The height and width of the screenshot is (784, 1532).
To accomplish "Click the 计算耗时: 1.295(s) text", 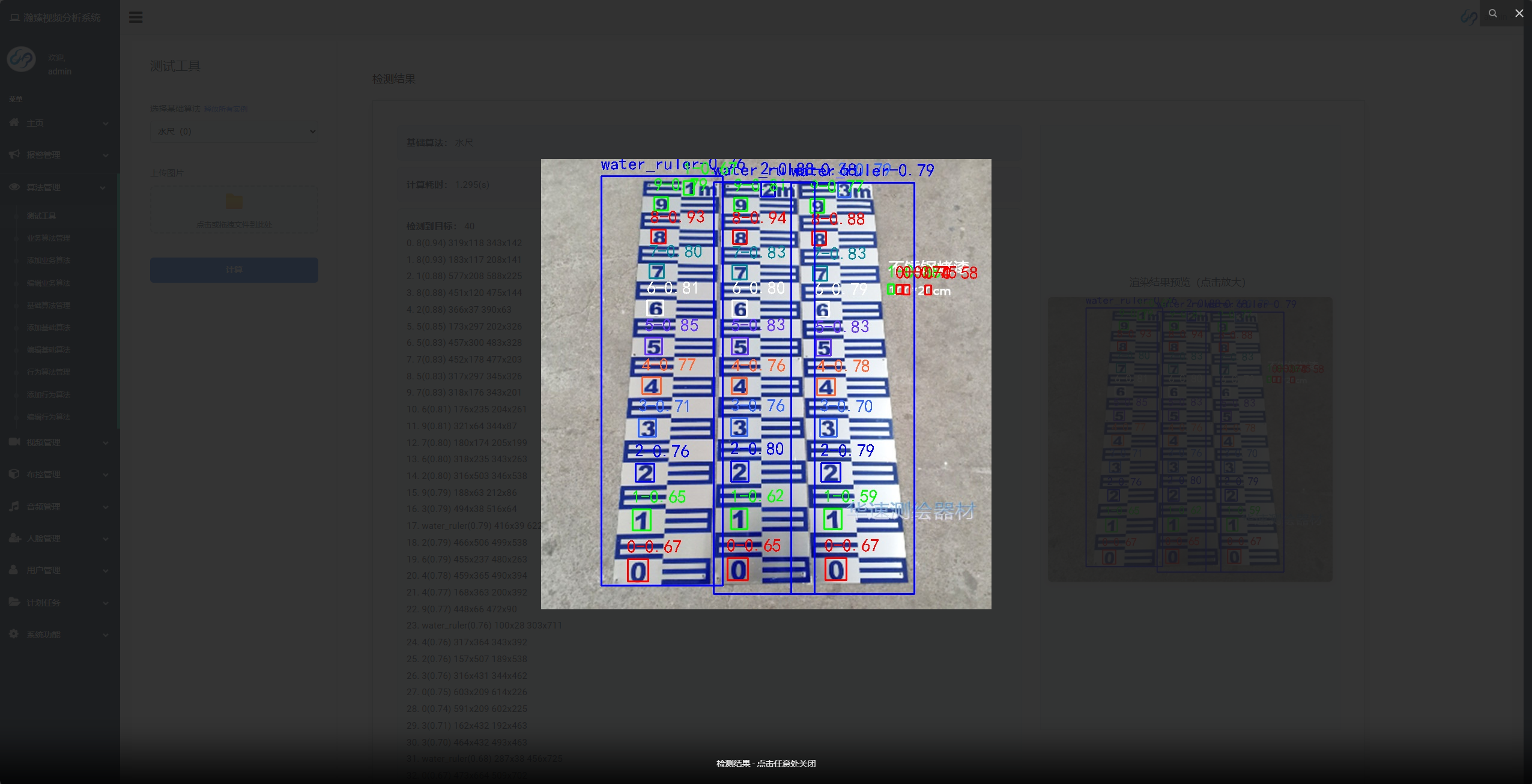I will click(448, 185).
